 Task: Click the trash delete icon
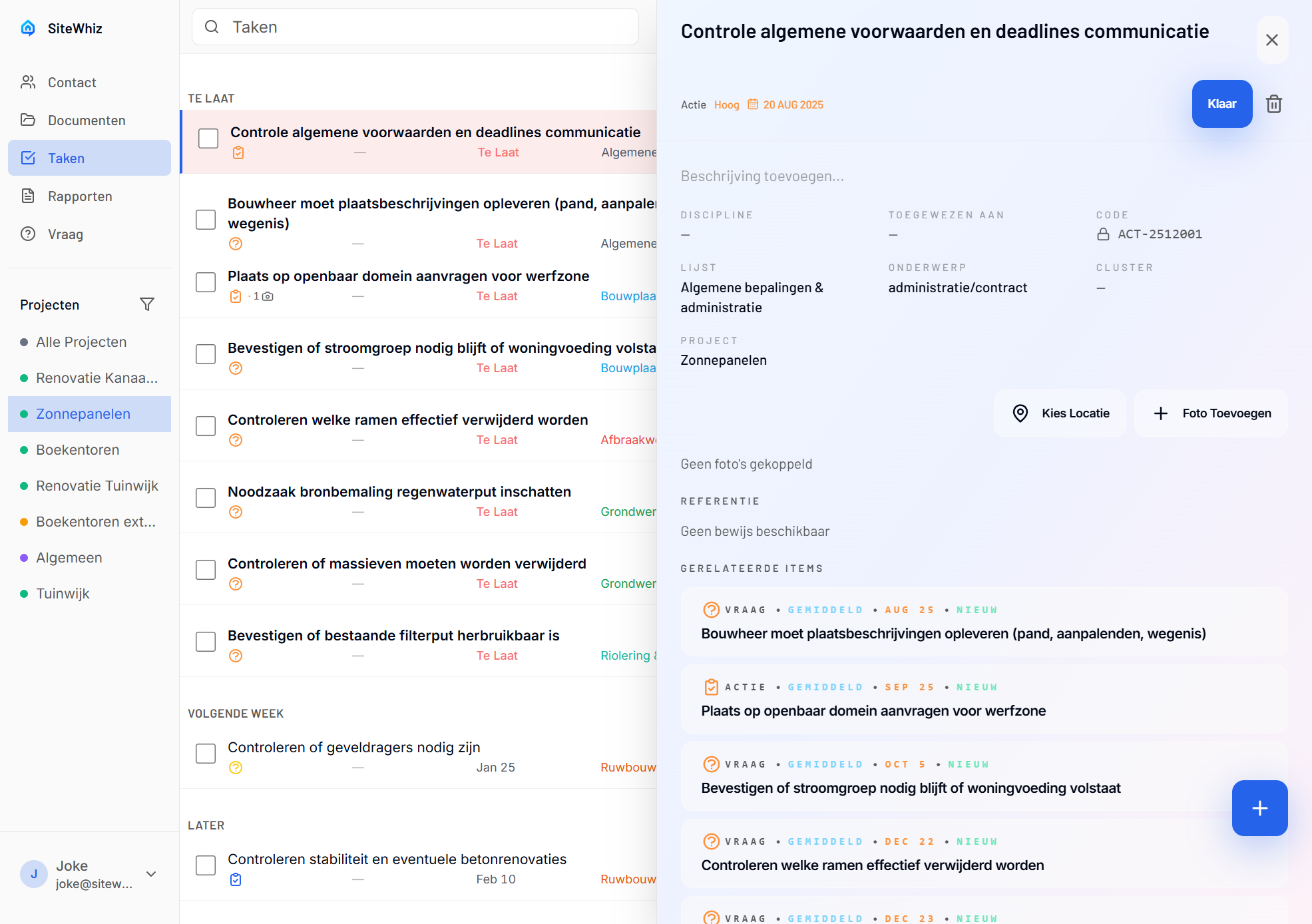(x=1273, y=104)
